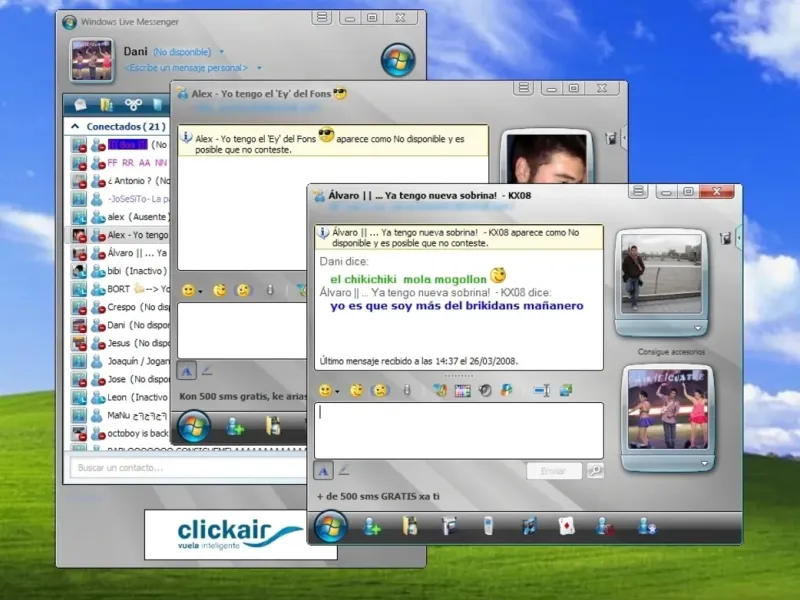This screenshot has height=600, width=800.
Task: Open games playing card icon
Action: [567, 526]
